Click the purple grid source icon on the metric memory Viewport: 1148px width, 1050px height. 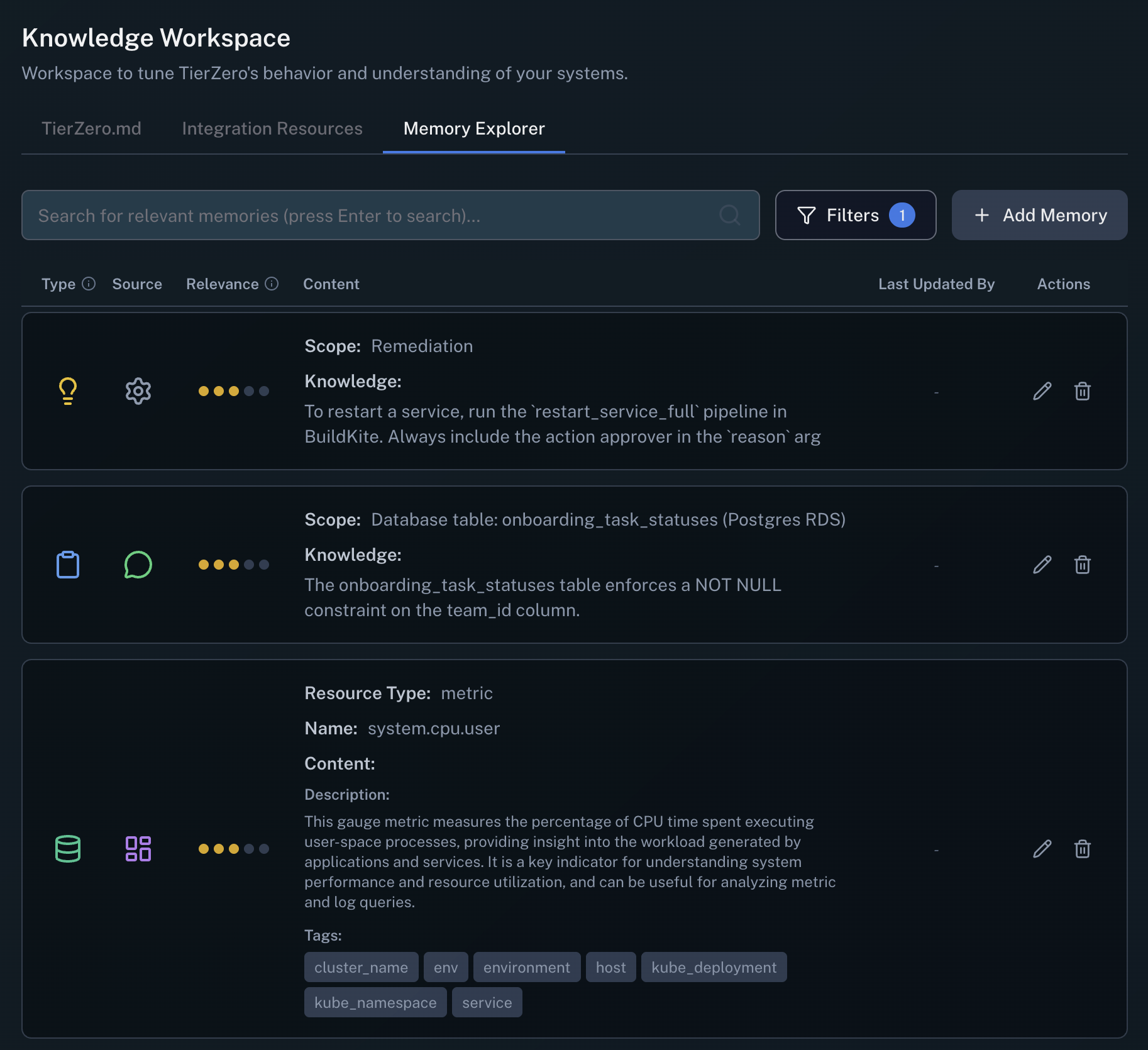click(x=138, y=849)
